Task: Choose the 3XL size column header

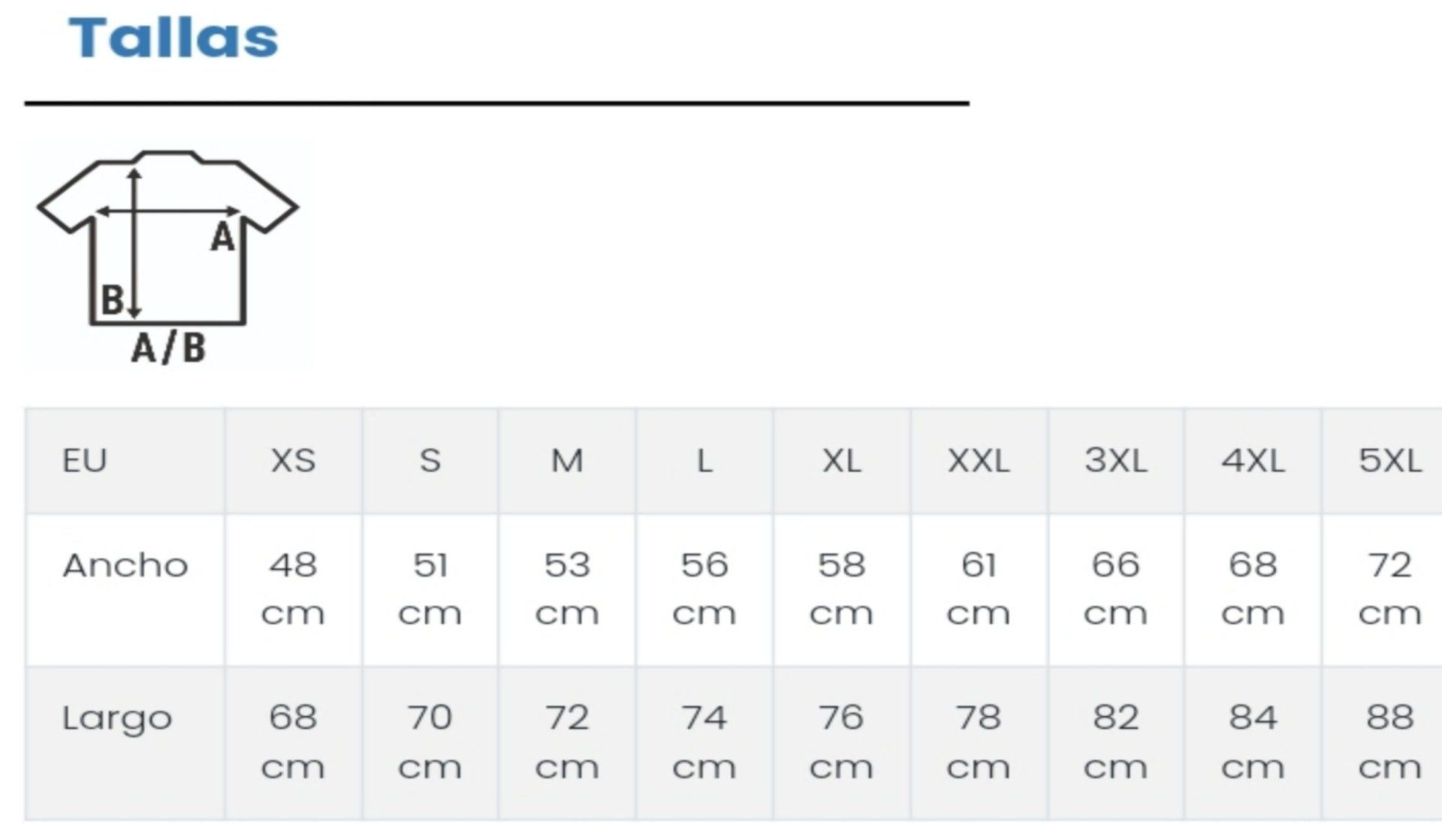Action: [1115, 460]
